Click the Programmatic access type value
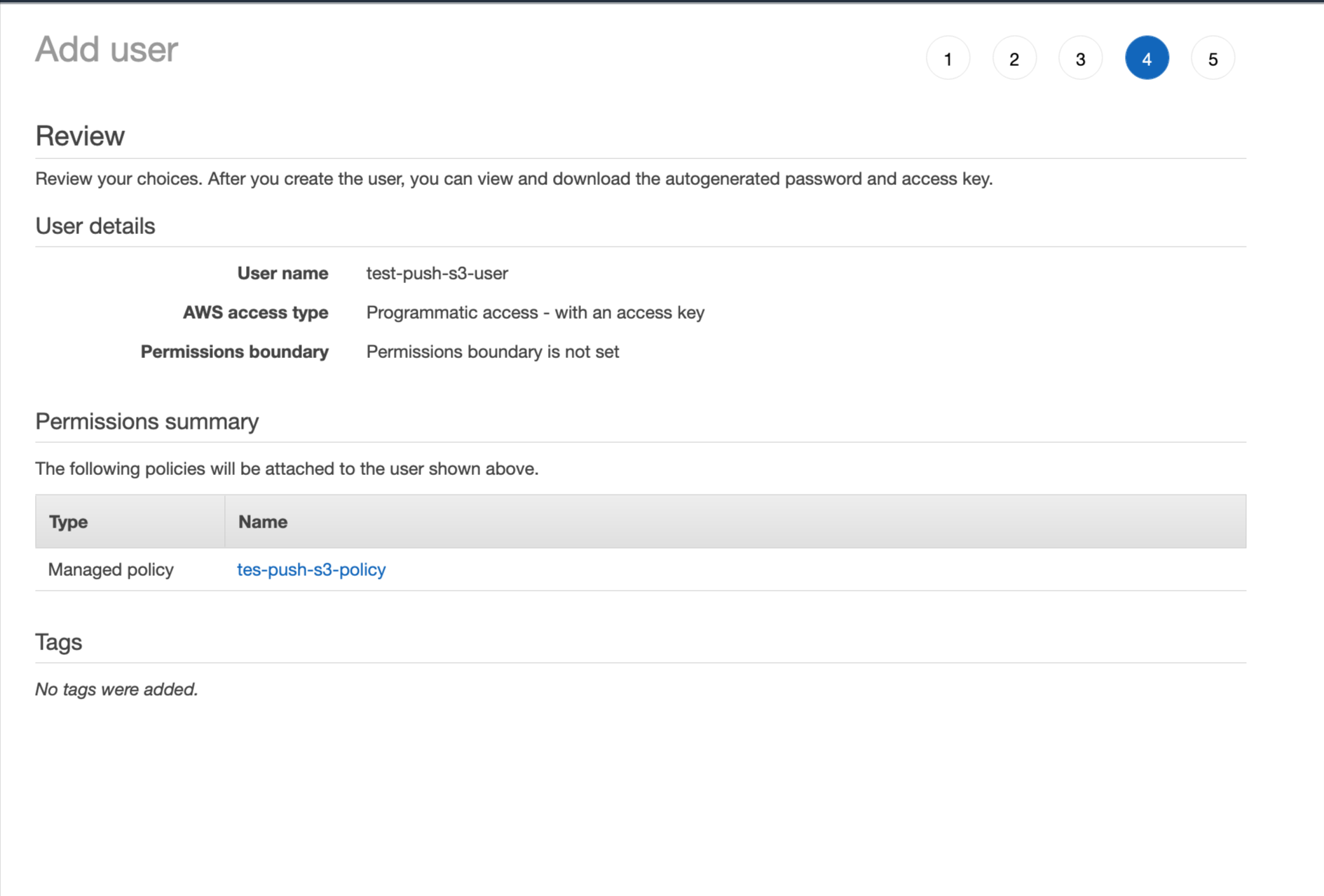 (x=535, y=312)
